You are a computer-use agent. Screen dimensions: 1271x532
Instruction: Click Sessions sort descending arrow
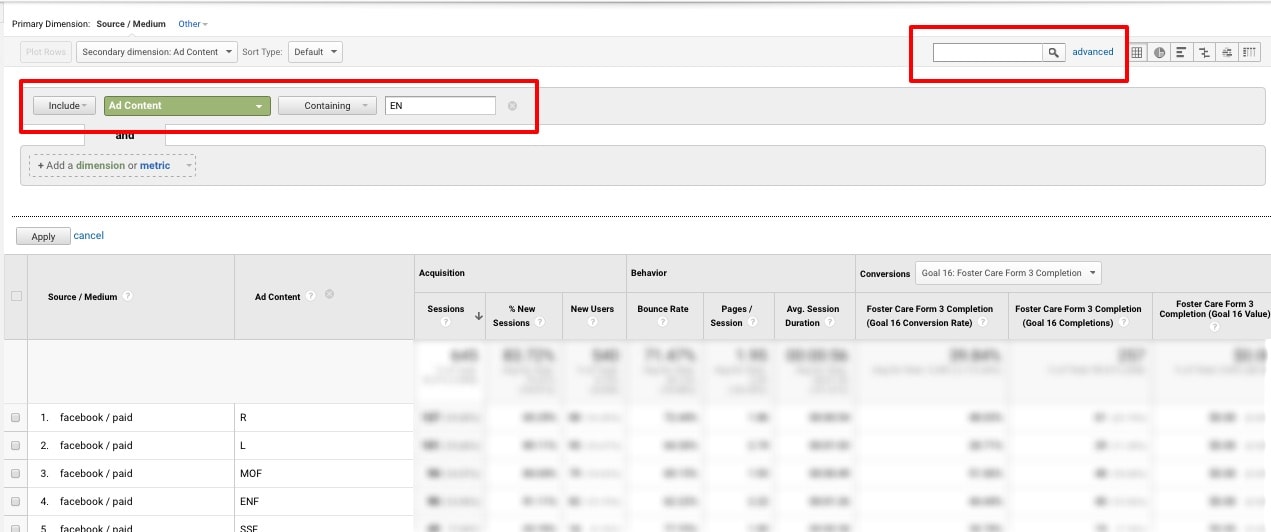point(478,316)
